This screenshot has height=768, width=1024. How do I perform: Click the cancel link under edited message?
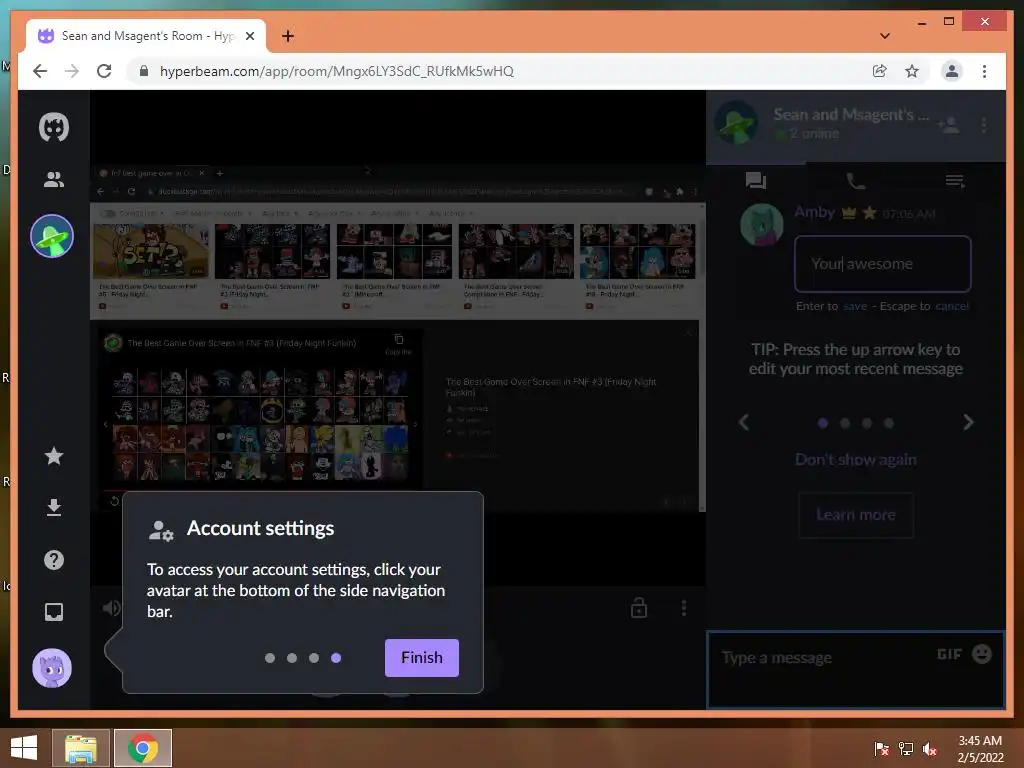point(952,306)
